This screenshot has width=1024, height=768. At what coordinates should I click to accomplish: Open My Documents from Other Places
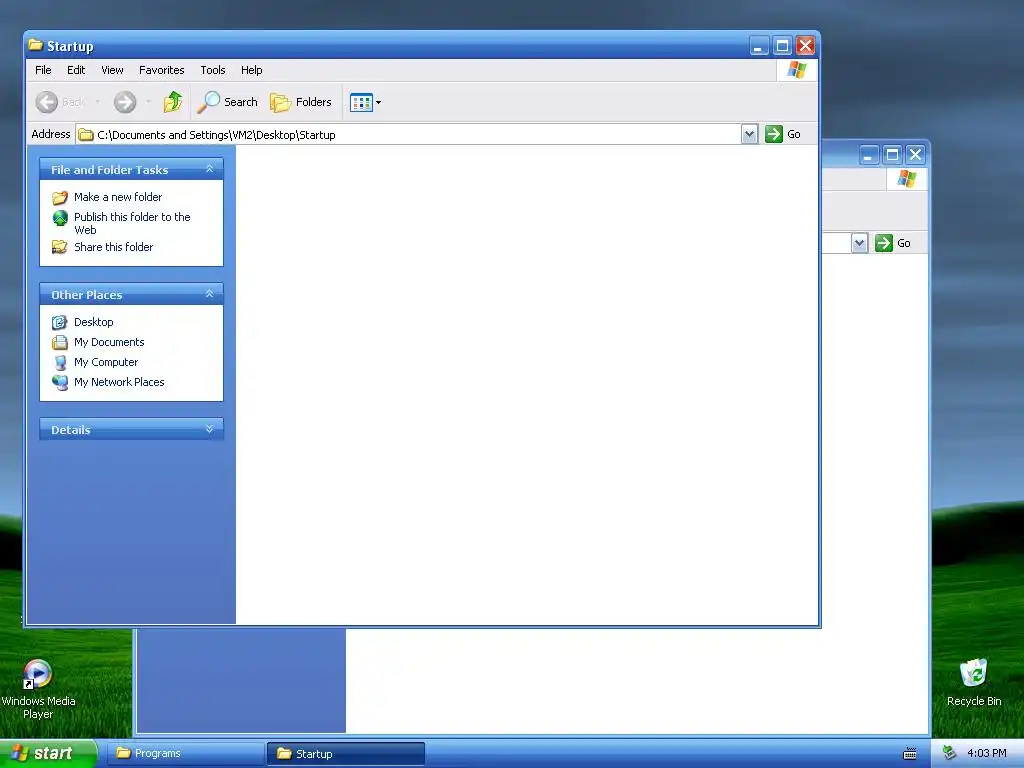109,342
